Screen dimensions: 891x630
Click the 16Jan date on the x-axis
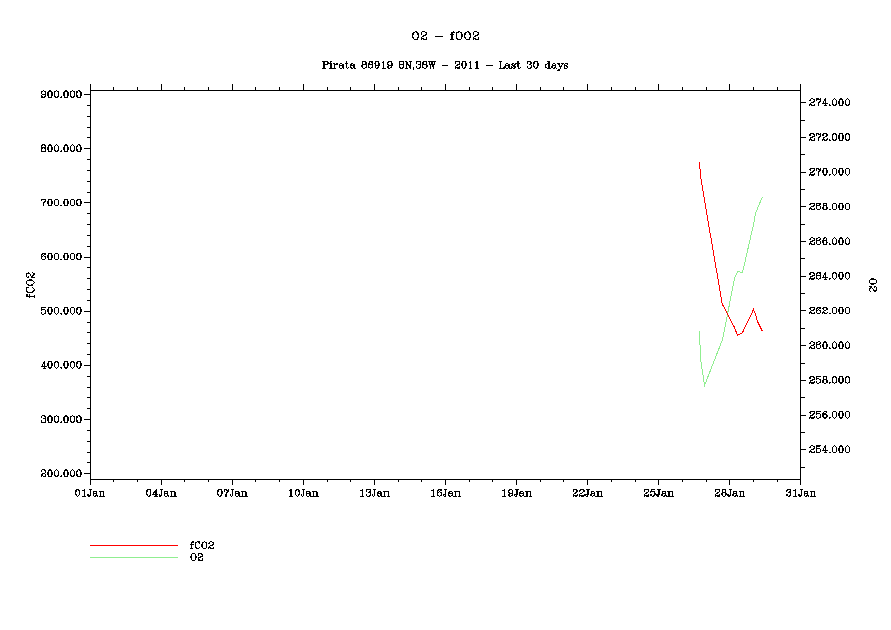pyautogui.click(x=445, y=493)
